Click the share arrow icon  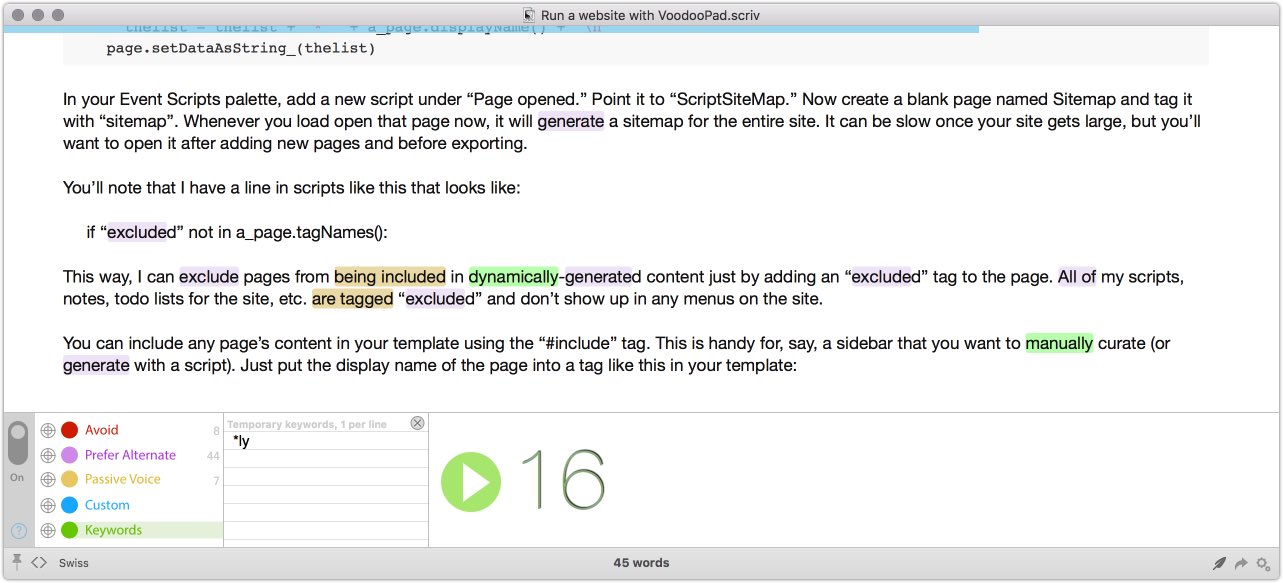click(1242, 563)
